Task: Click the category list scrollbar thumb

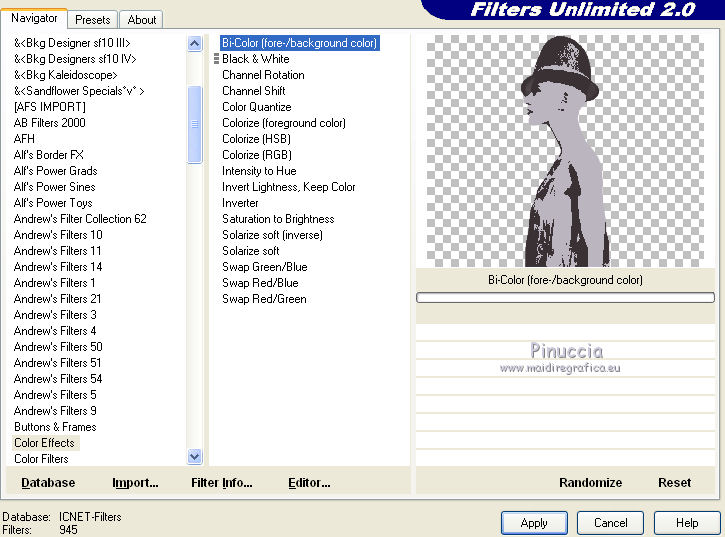Action: (195, 124)
